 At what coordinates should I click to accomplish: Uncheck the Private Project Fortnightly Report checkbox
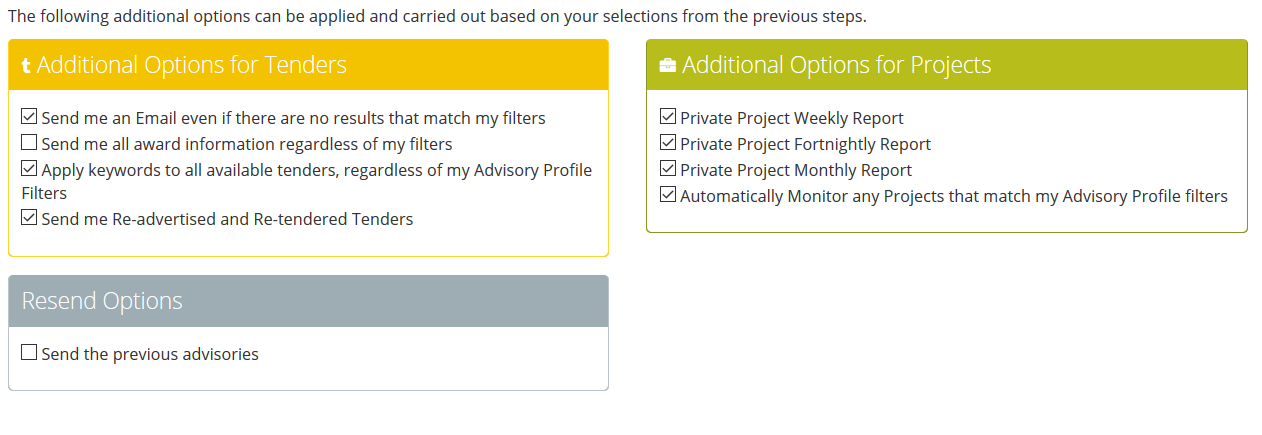pos(668,143)
